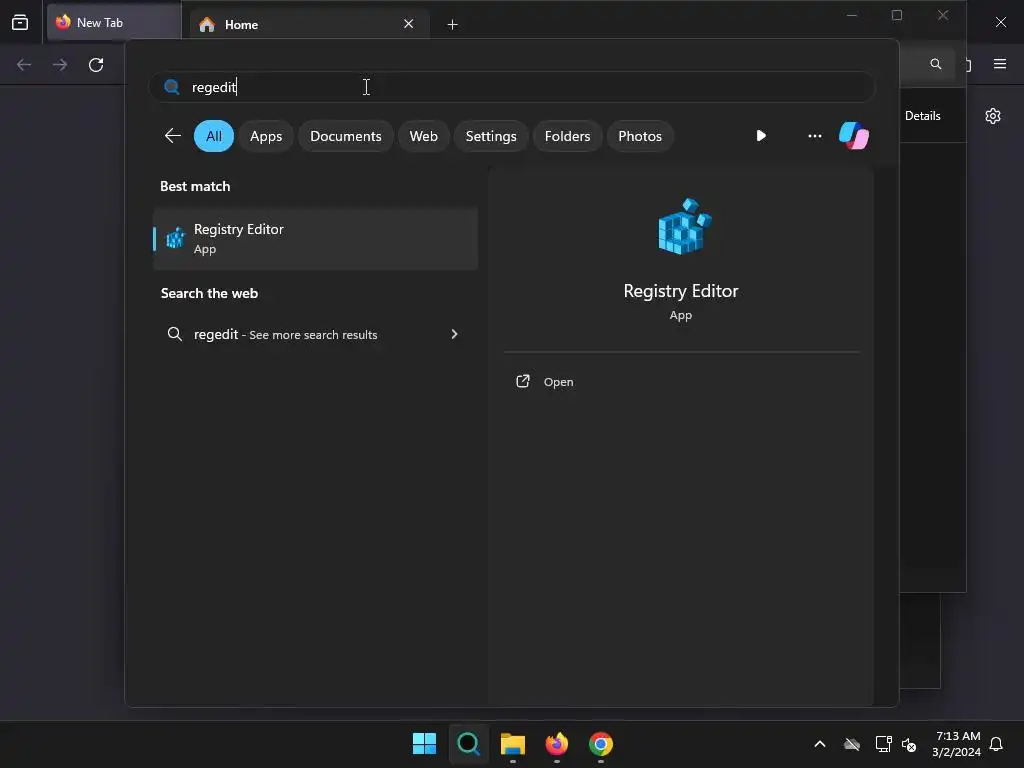Open the settings gear in the background window
This screenshot has width=1024, height=768.
[x=993, y=116]
